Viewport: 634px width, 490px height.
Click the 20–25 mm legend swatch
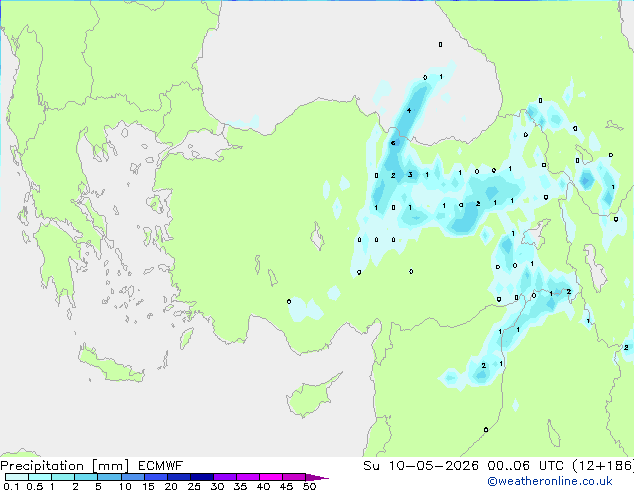coord(179,477)
